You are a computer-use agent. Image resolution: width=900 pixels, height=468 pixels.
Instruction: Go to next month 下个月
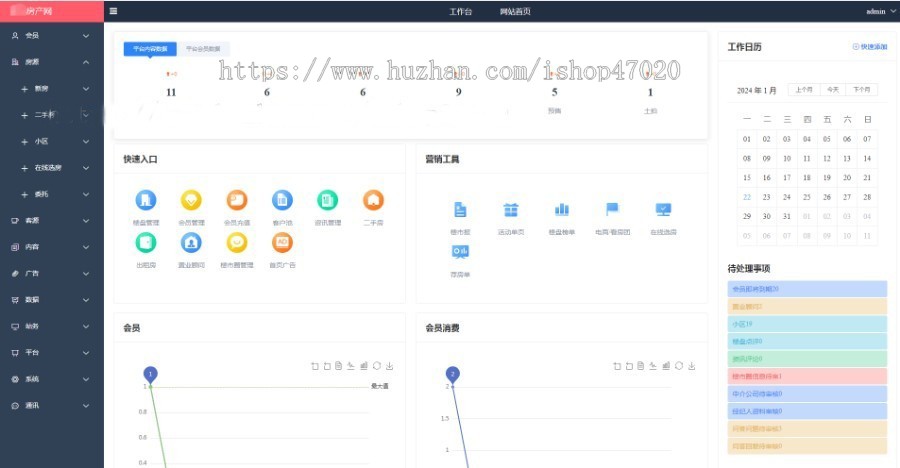click(x=862, y=90)
